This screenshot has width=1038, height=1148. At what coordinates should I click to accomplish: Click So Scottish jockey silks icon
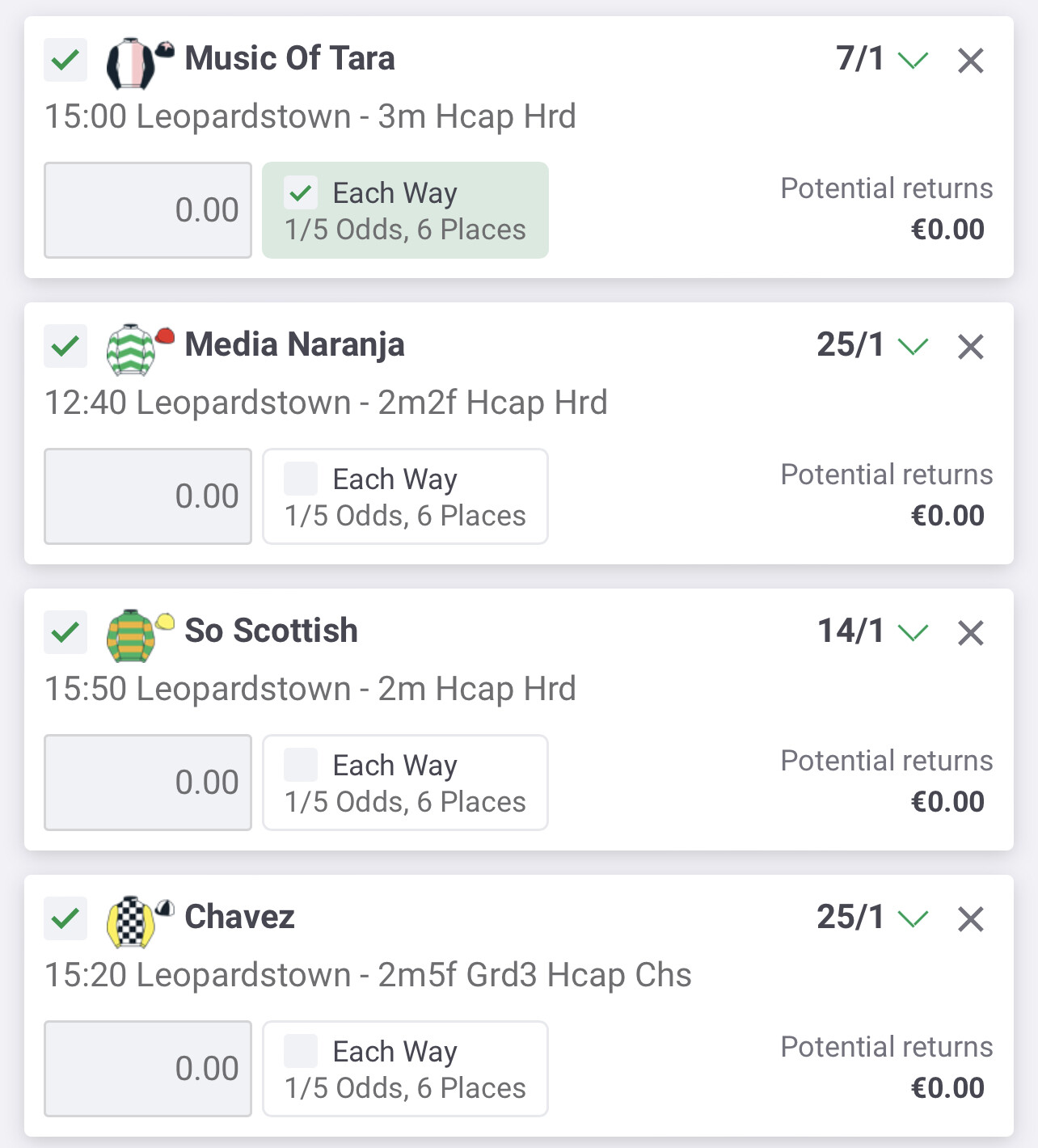140,635
